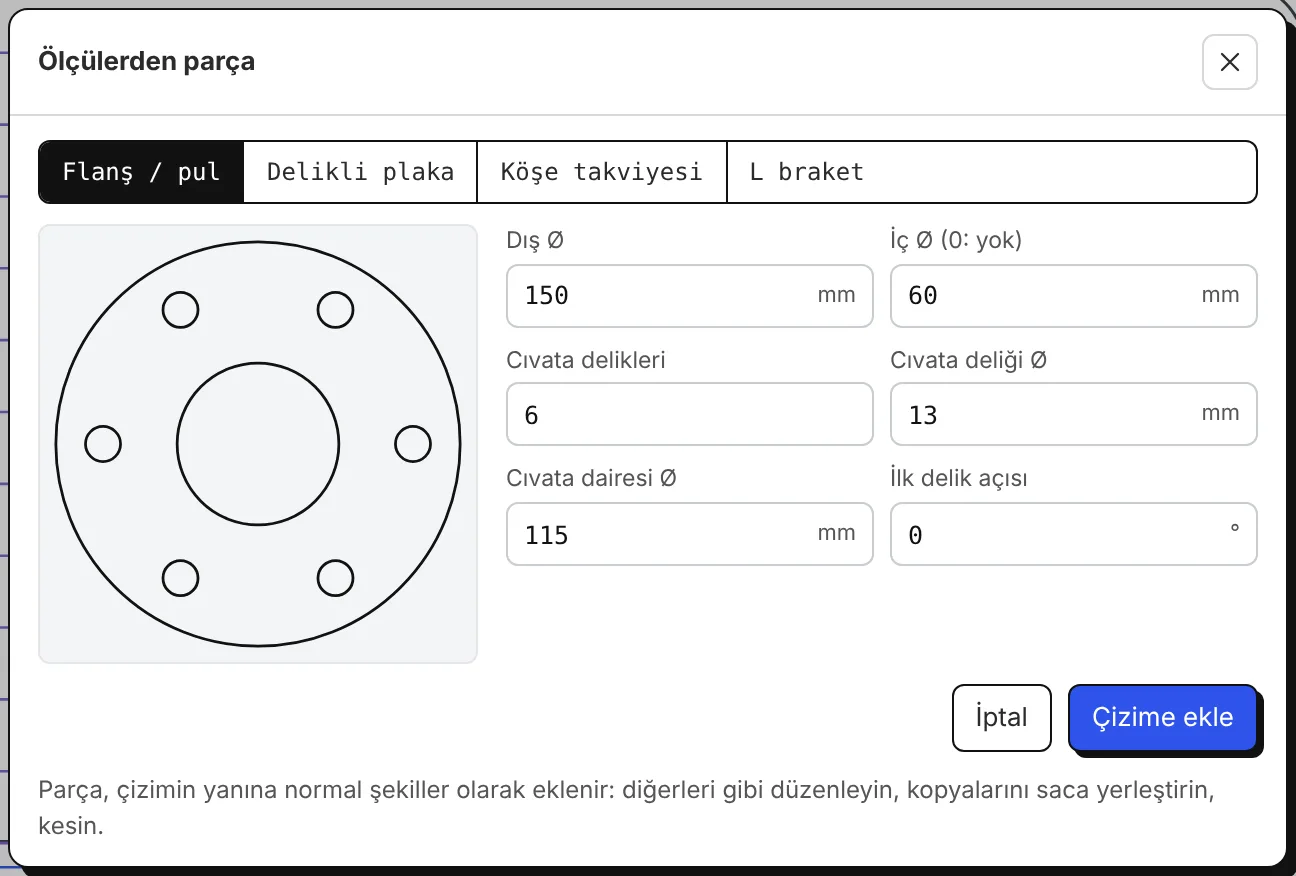The image size is (1296, 876).
Task: Open the Köşe takviyesi tab
Action: click(x=602, y=172)
